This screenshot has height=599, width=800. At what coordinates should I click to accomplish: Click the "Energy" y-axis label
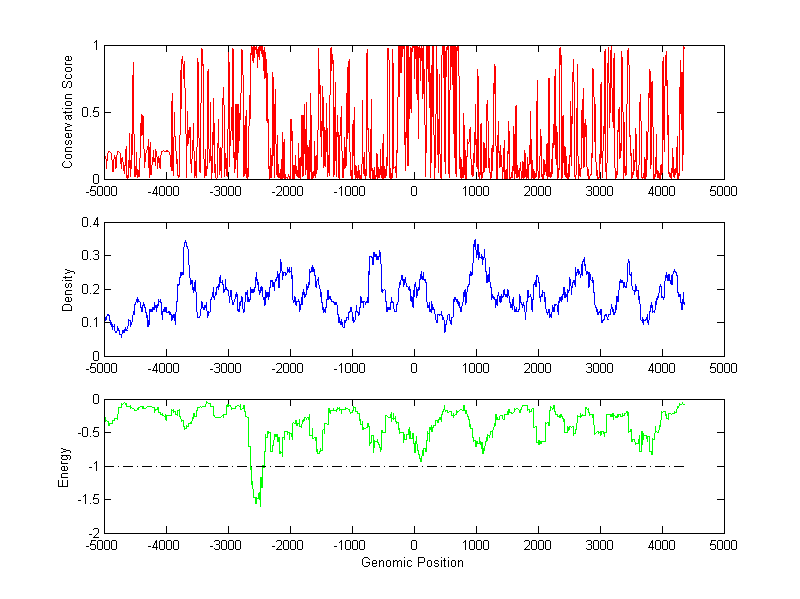point(63,467)
